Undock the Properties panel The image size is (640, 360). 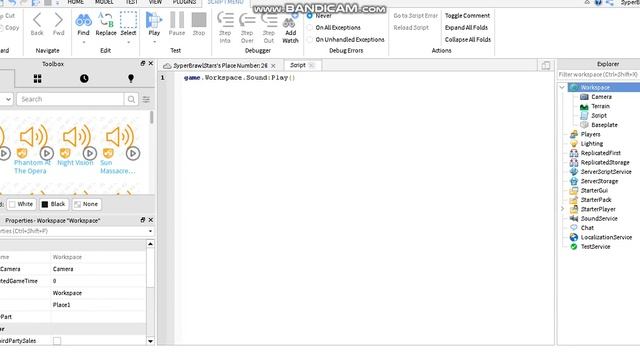pyautogui.click(x=142, y=220)
